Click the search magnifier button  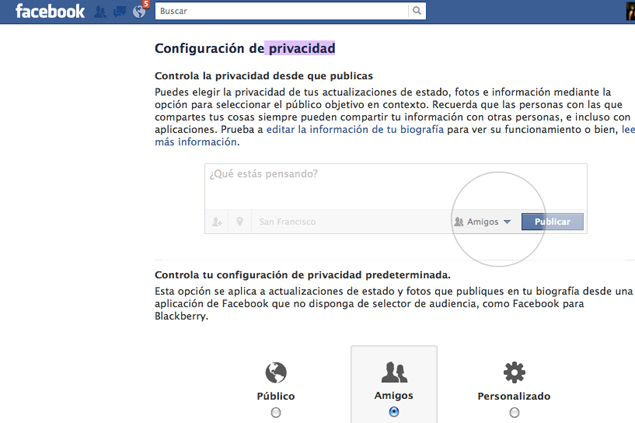(417, 11)
